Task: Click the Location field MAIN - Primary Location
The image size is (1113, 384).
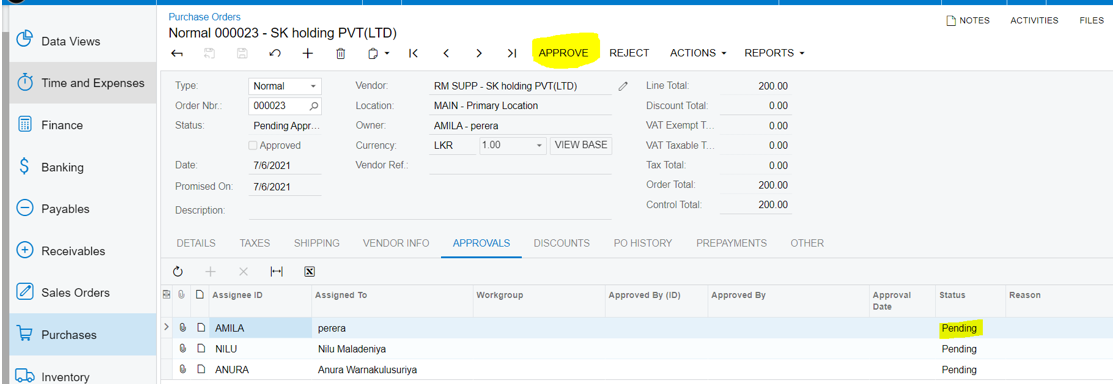Action: click(x=520, y=106)
